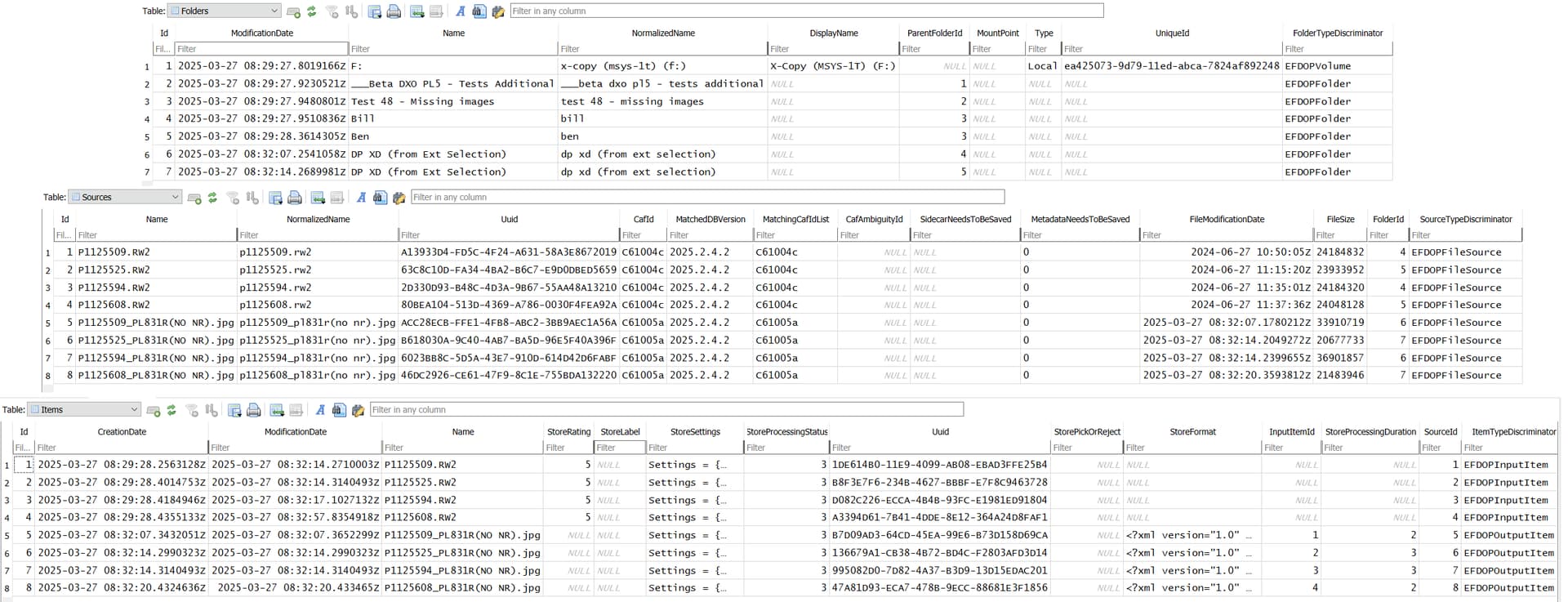Image resolution: width=1568 pixels, height=602 pixels.
Task: Click the green-plus row icon in Folders toolbar
Action: point(293,11)
